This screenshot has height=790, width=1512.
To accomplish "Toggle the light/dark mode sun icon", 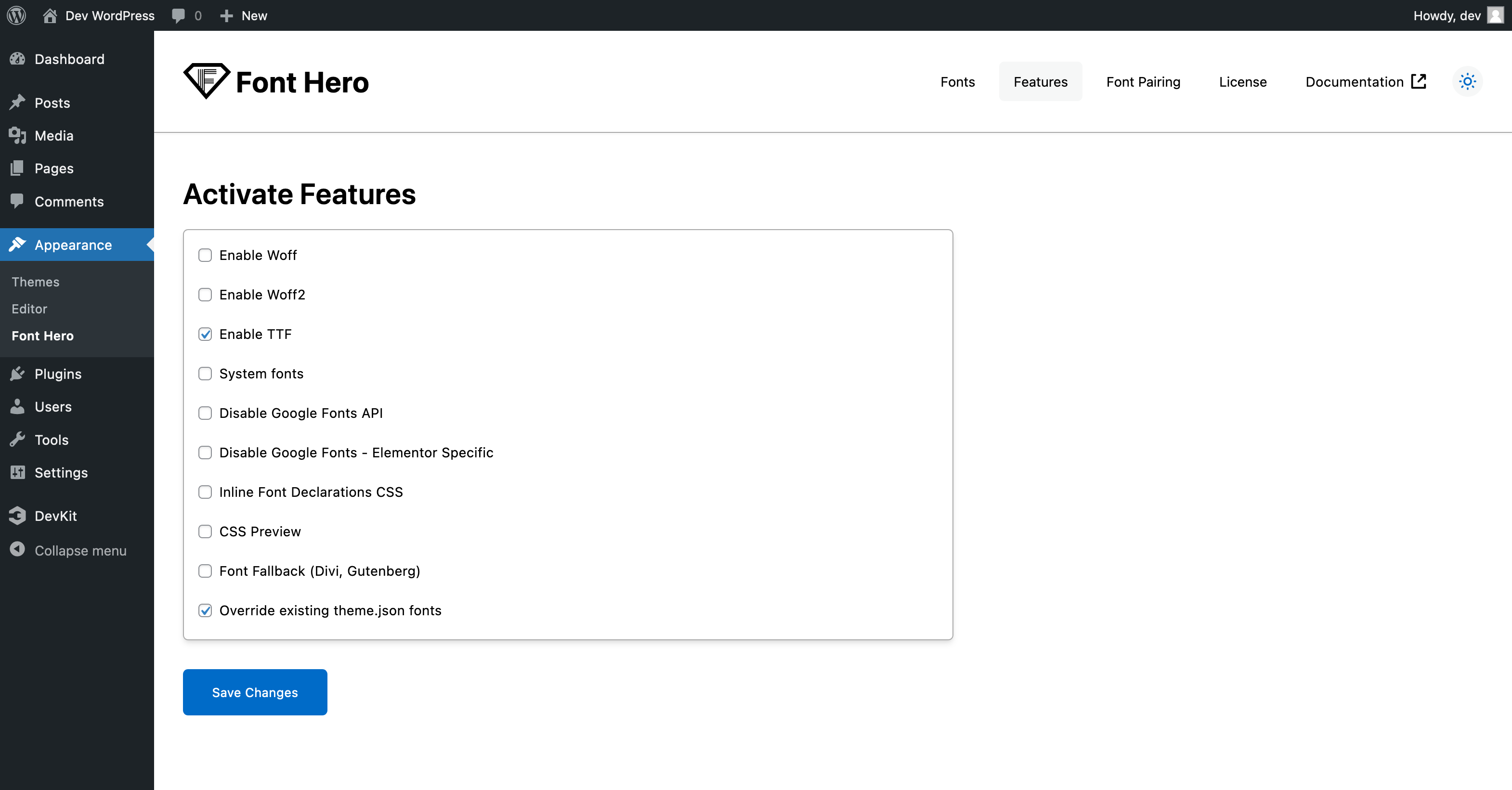I will pos(1467,81).
